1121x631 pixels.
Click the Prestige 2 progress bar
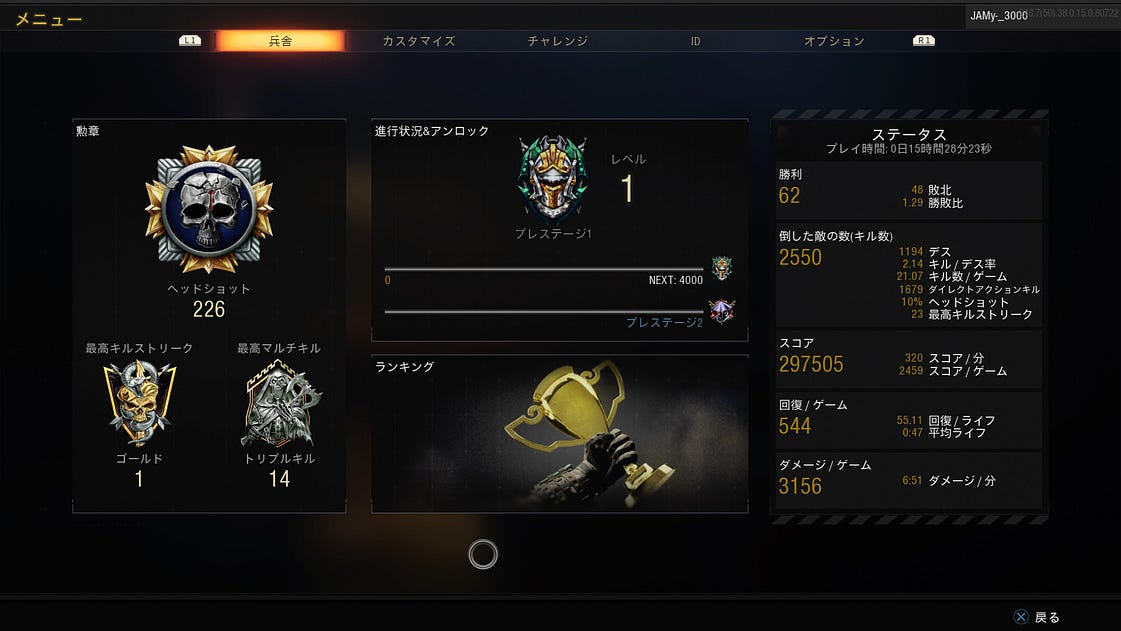pyautogui.click(x=544, y=312)
